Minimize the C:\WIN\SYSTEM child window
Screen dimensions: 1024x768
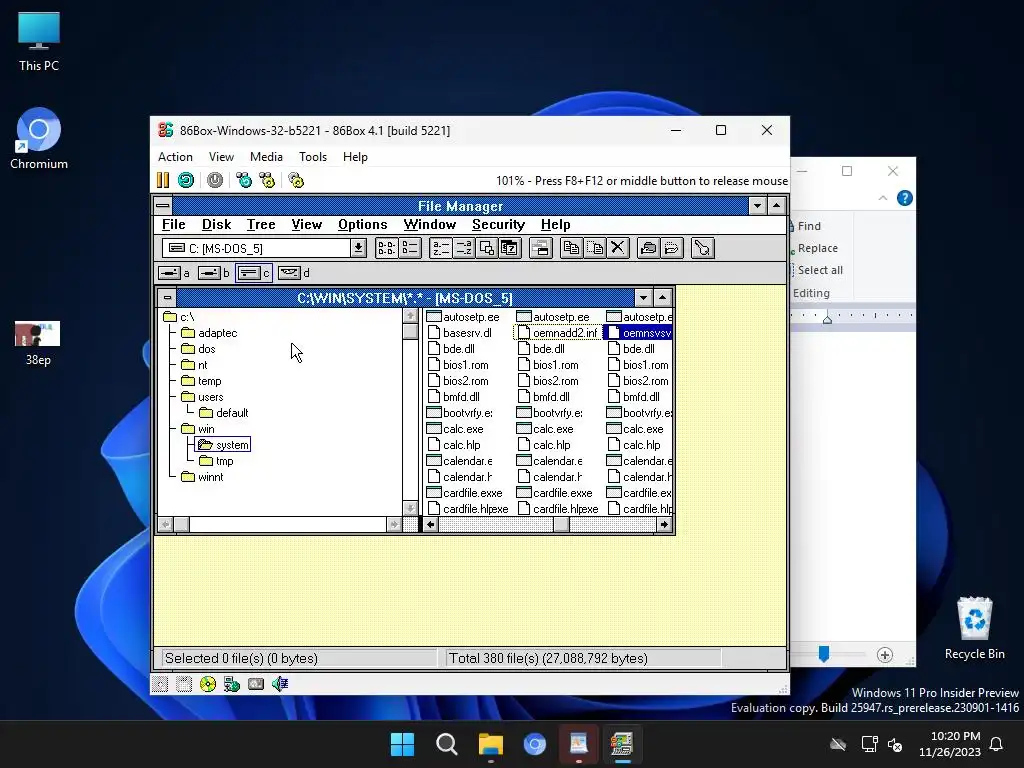click(x=643, y=298)
